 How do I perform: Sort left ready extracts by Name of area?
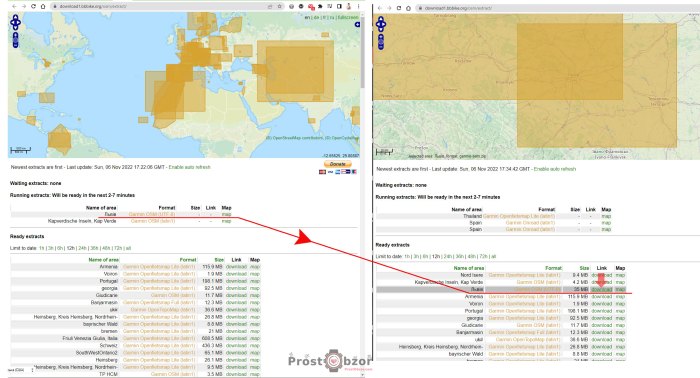click(x=103, y=260)
